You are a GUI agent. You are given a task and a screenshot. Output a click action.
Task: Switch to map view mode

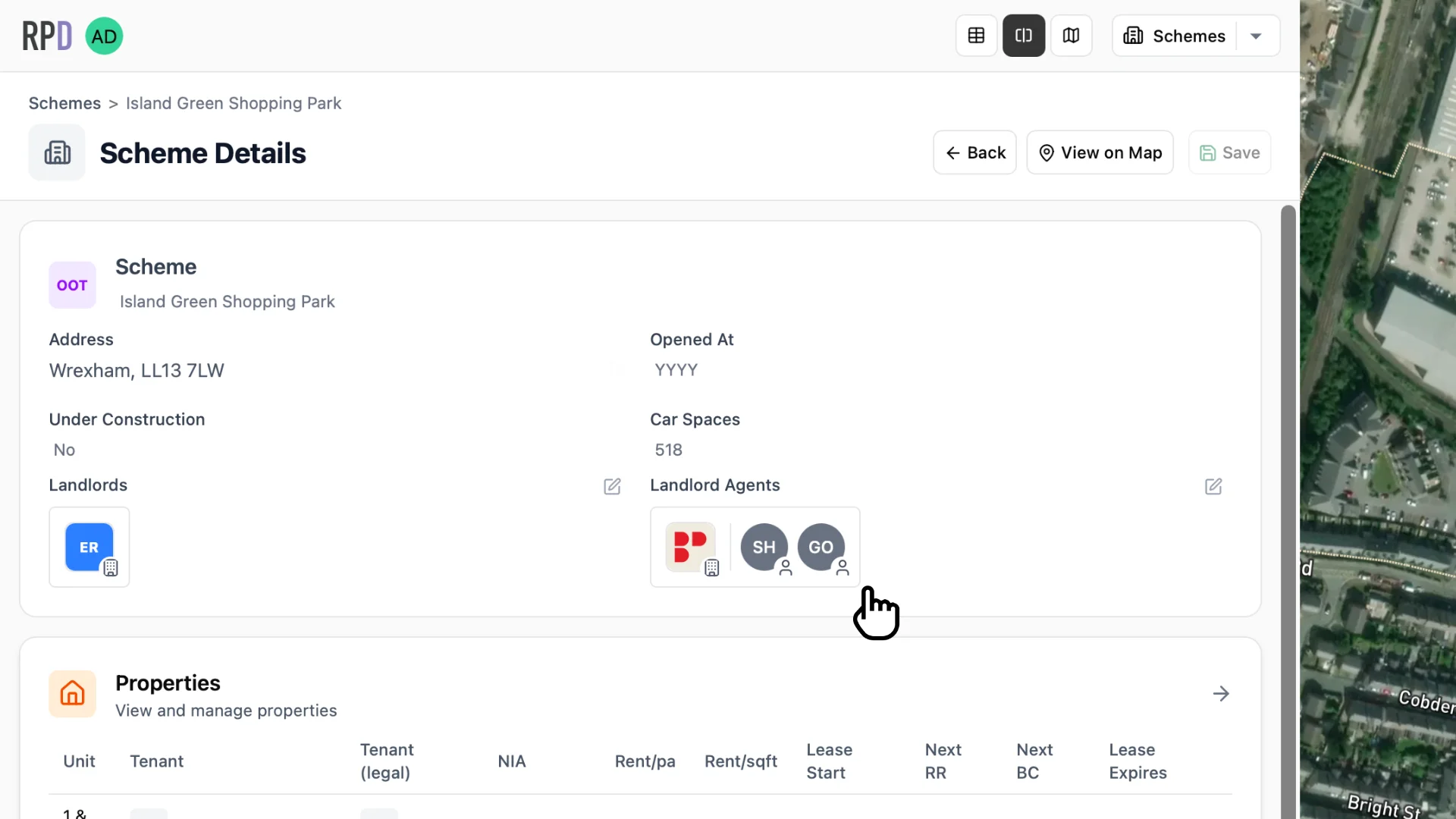tap(1071, 35)
